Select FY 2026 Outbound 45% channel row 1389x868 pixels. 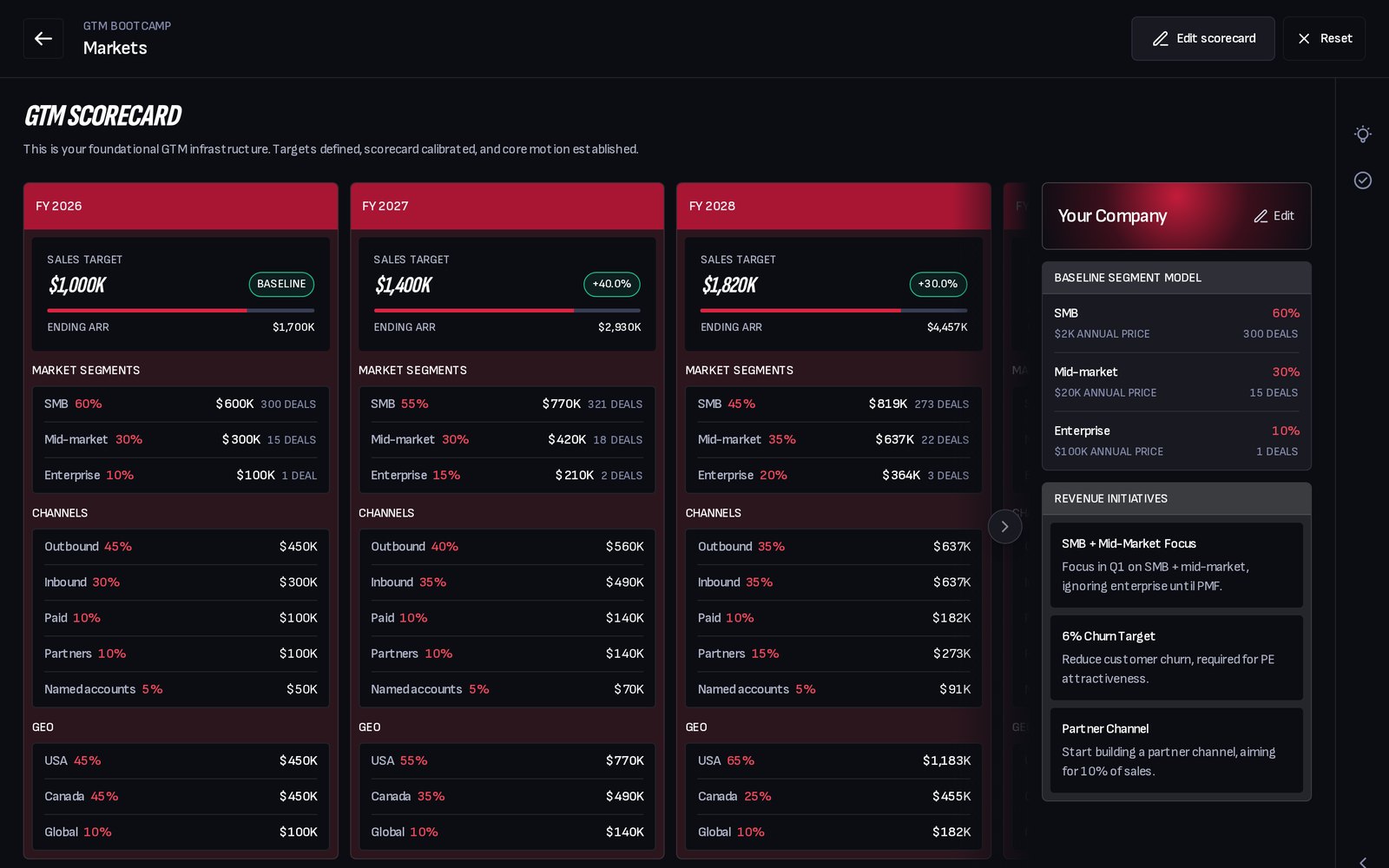click(181, 547)
